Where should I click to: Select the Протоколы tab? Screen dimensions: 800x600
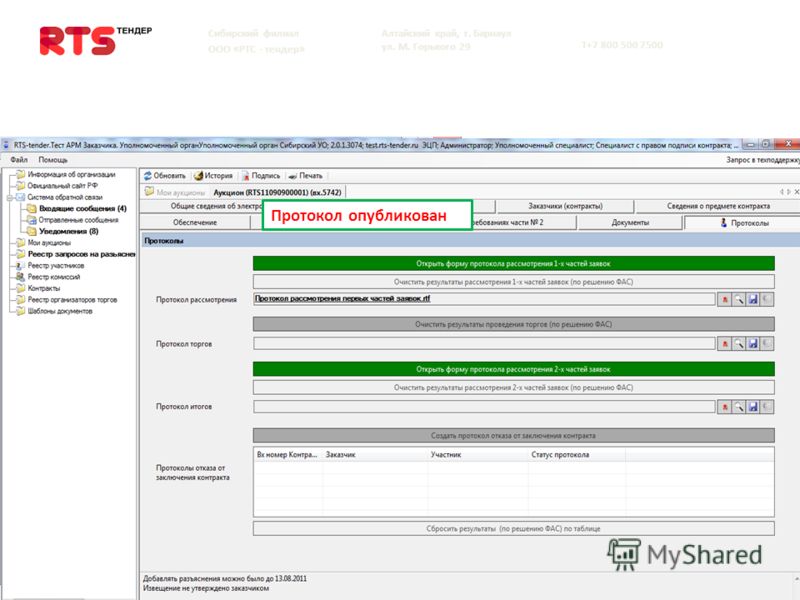tap(744, 223)
